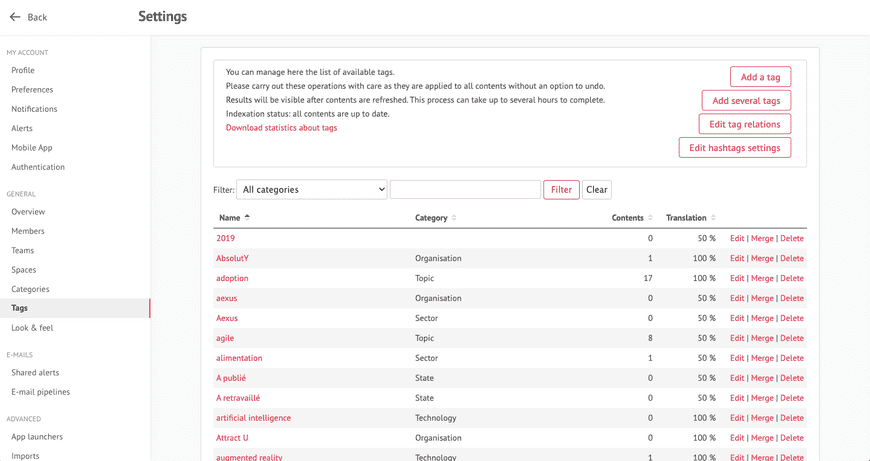Delete the A publié tag

point(792,378)
